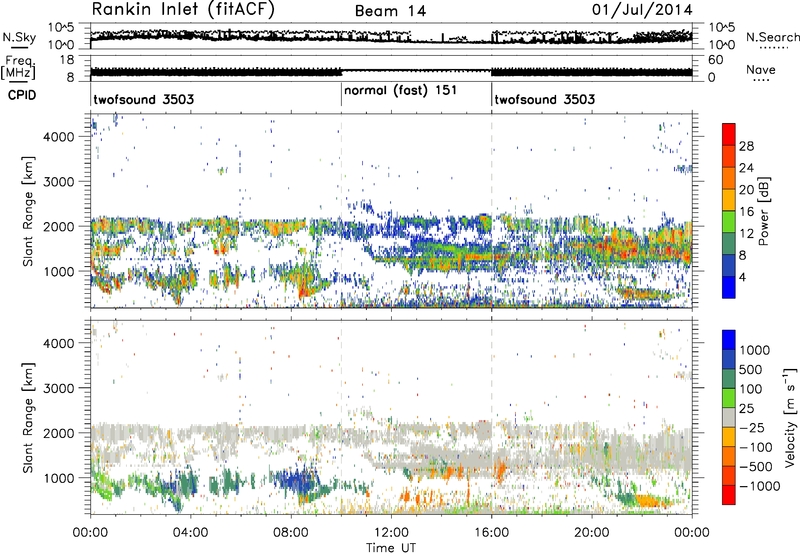Click the '-1000' velocity scale value
The width and height of the screenshot is (800, 554).
click(759, 486)
